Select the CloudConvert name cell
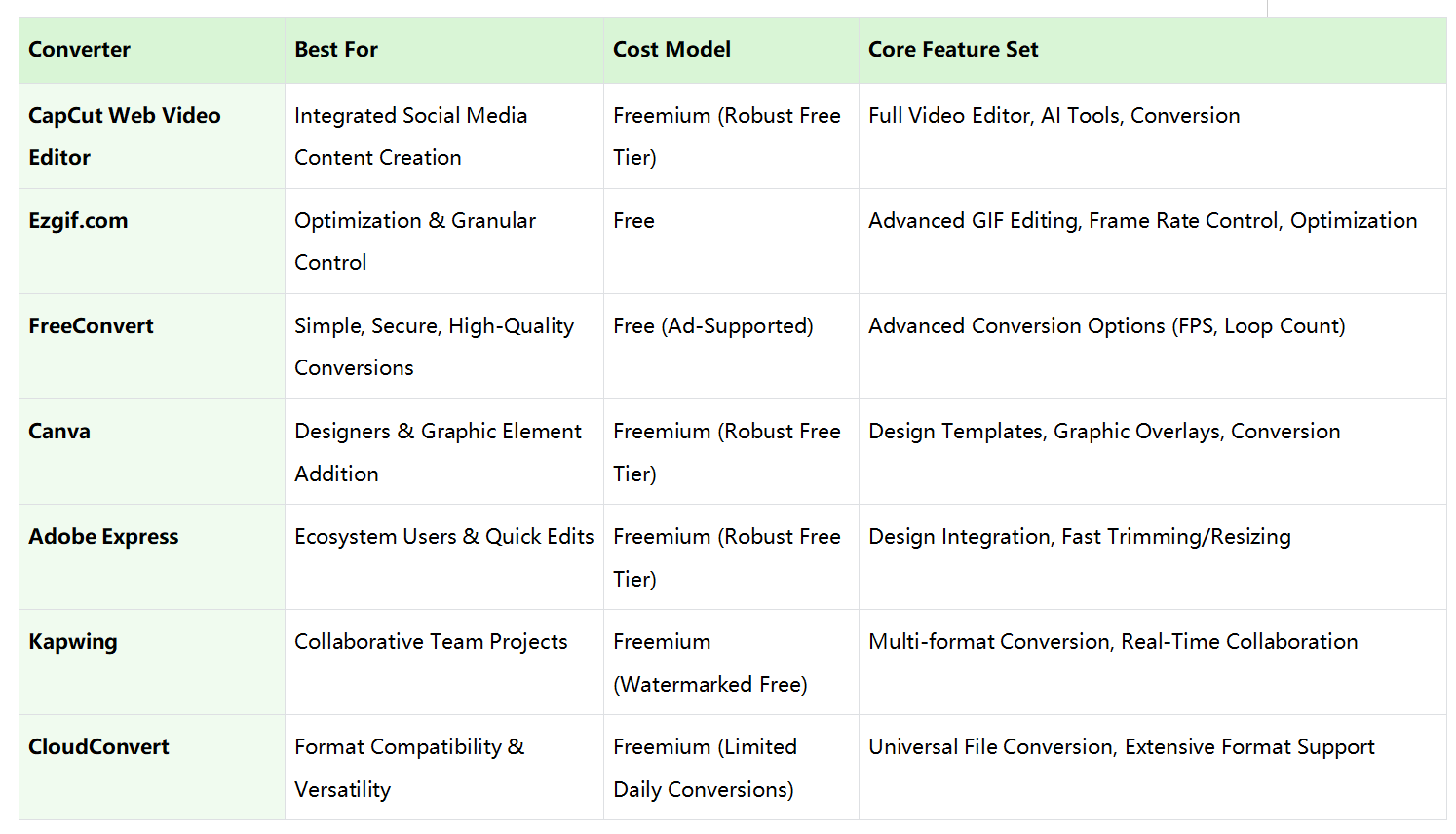Screen dimensions: 1456x834 tap(98, 747)
